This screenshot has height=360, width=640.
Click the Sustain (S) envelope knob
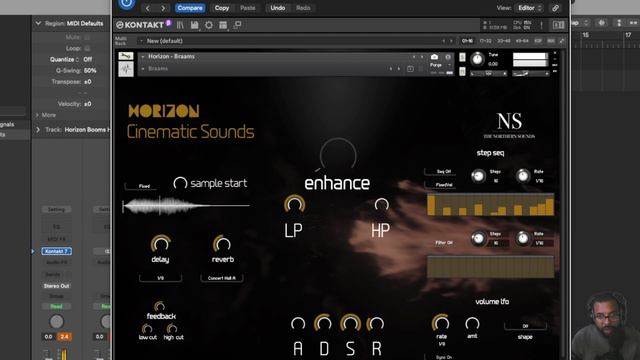pos(350,323)
